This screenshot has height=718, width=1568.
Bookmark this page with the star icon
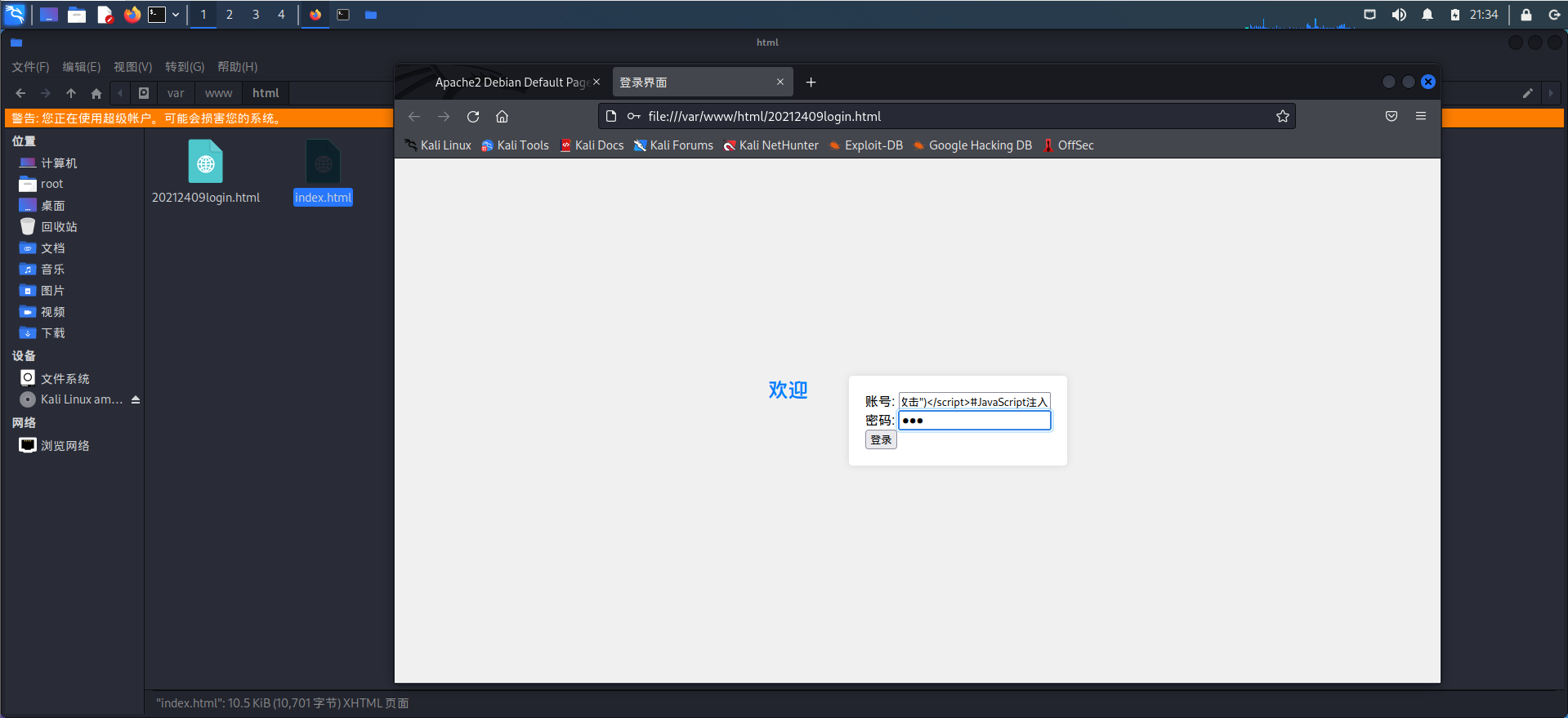point(1283,117)
